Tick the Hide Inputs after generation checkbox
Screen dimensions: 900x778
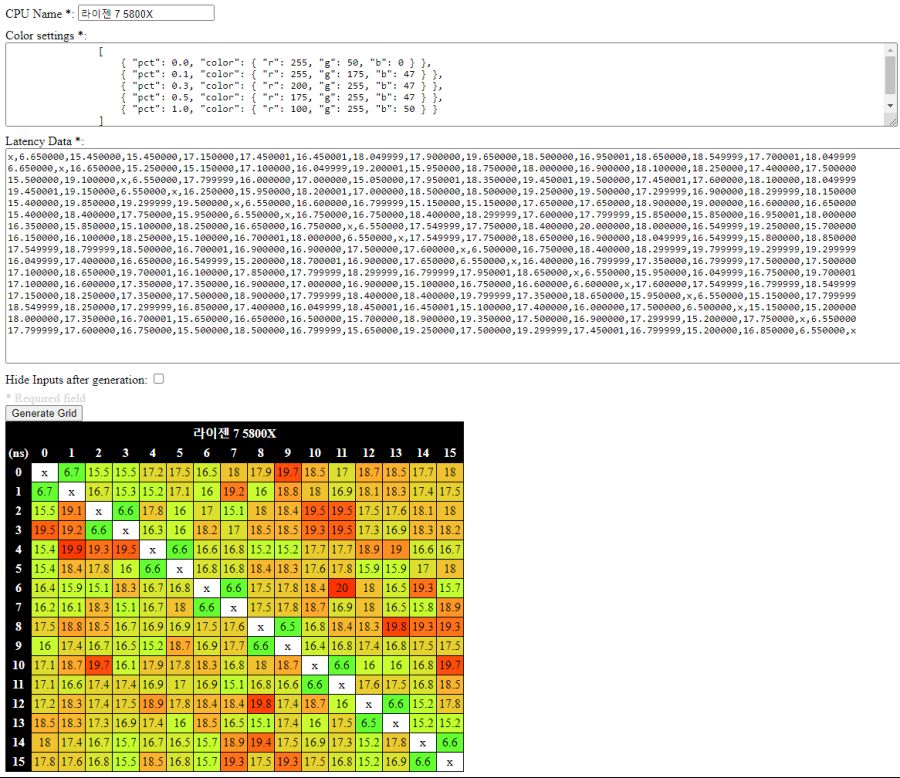click(x=158, y=379)
